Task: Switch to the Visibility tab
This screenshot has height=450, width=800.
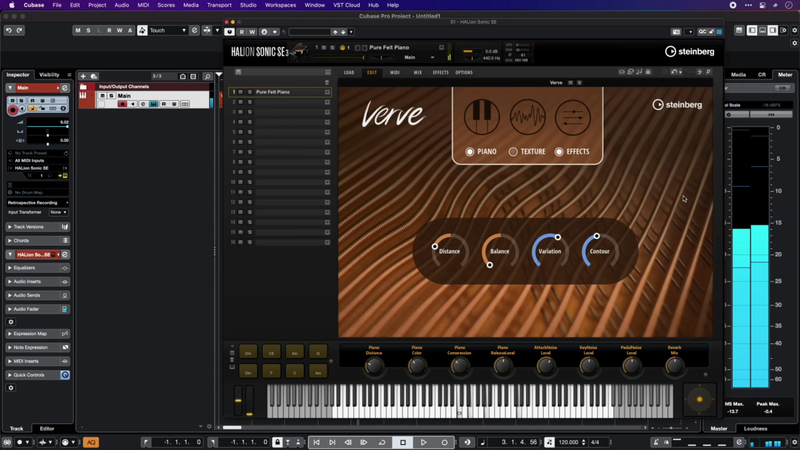Action: [49, 74]
